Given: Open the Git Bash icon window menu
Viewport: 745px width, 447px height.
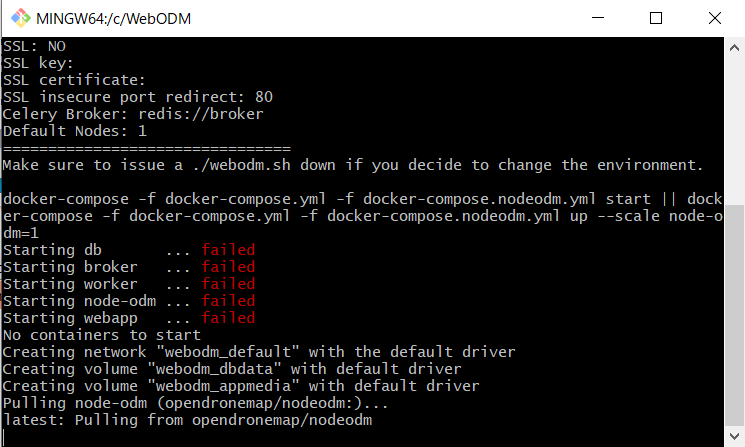Looking at the screenshot, I should tap(20, 18).
